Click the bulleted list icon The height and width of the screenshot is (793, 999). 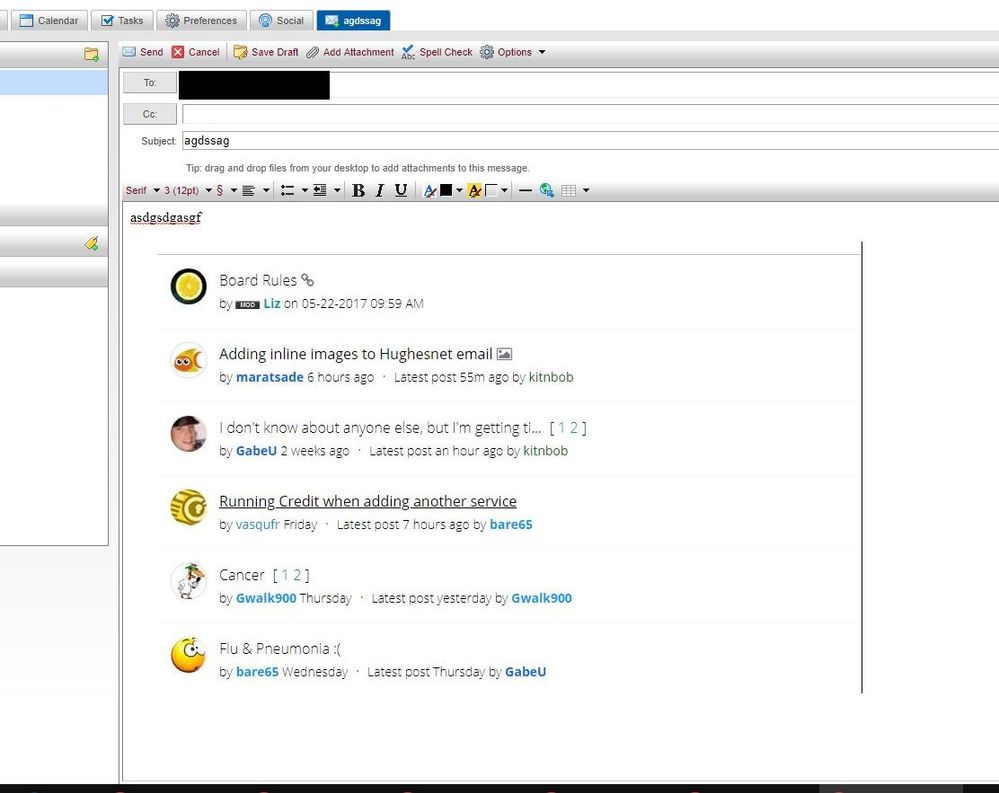coord(288,190)
